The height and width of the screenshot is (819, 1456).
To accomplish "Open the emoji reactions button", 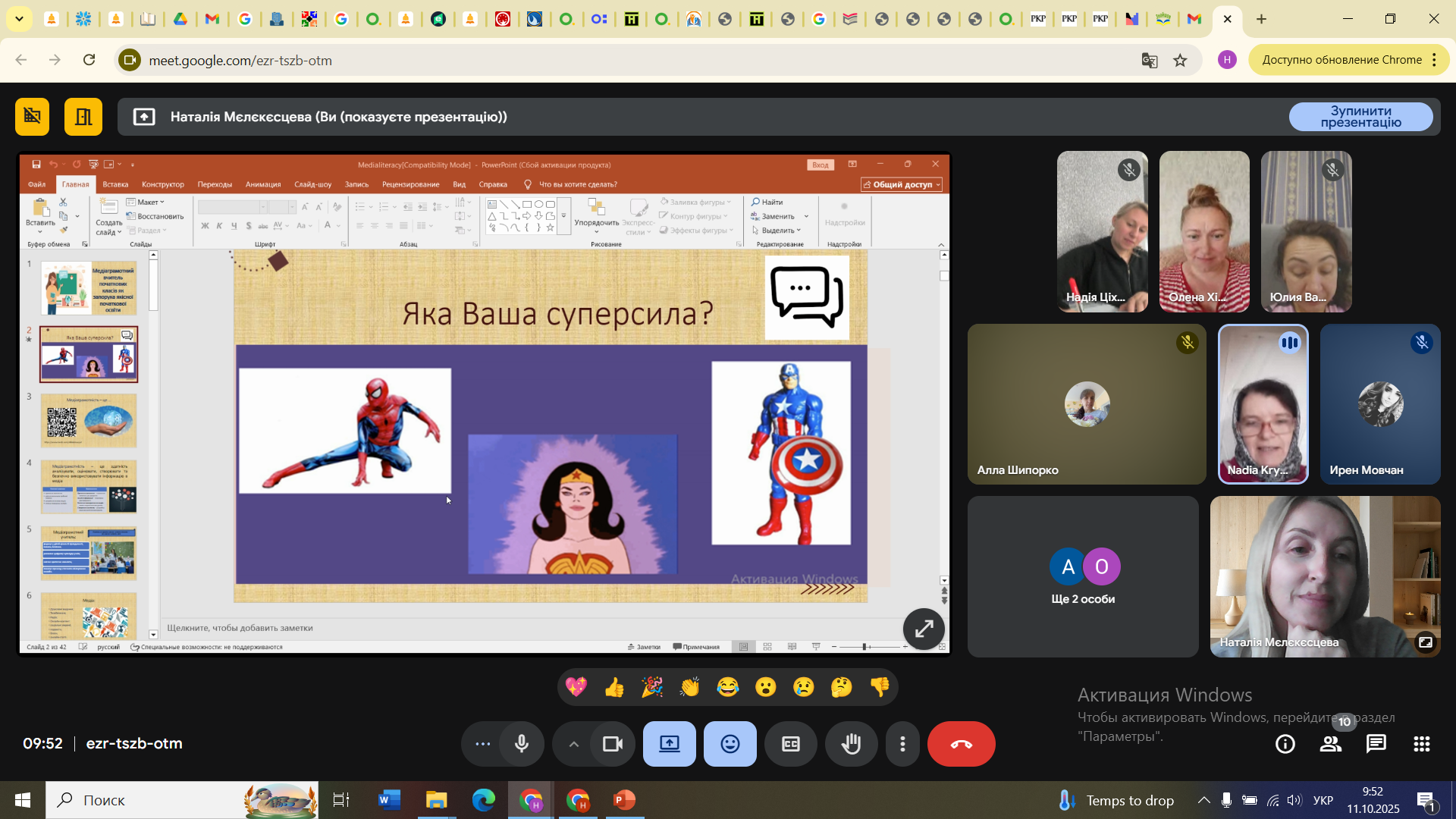I will [x=730, y=744].
